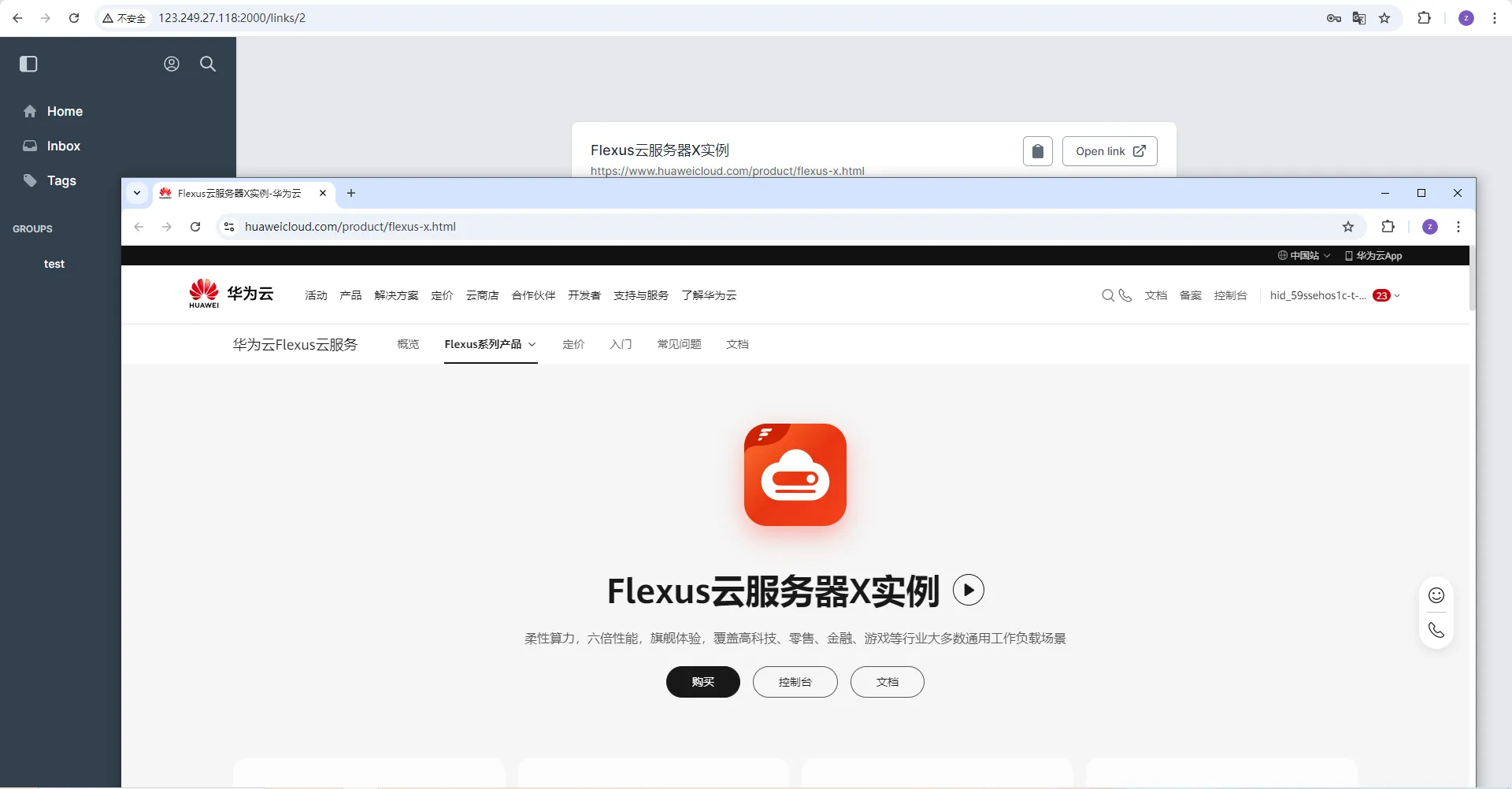Screen dimensions: 1512x789
Task: Click the front browser page scrollbar
Action: pos(1472,280)
